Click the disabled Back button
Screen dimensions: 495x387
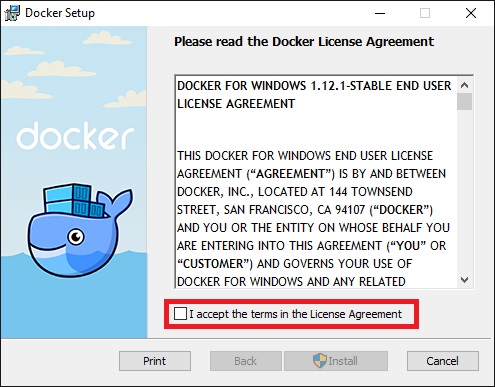point(246,361)
